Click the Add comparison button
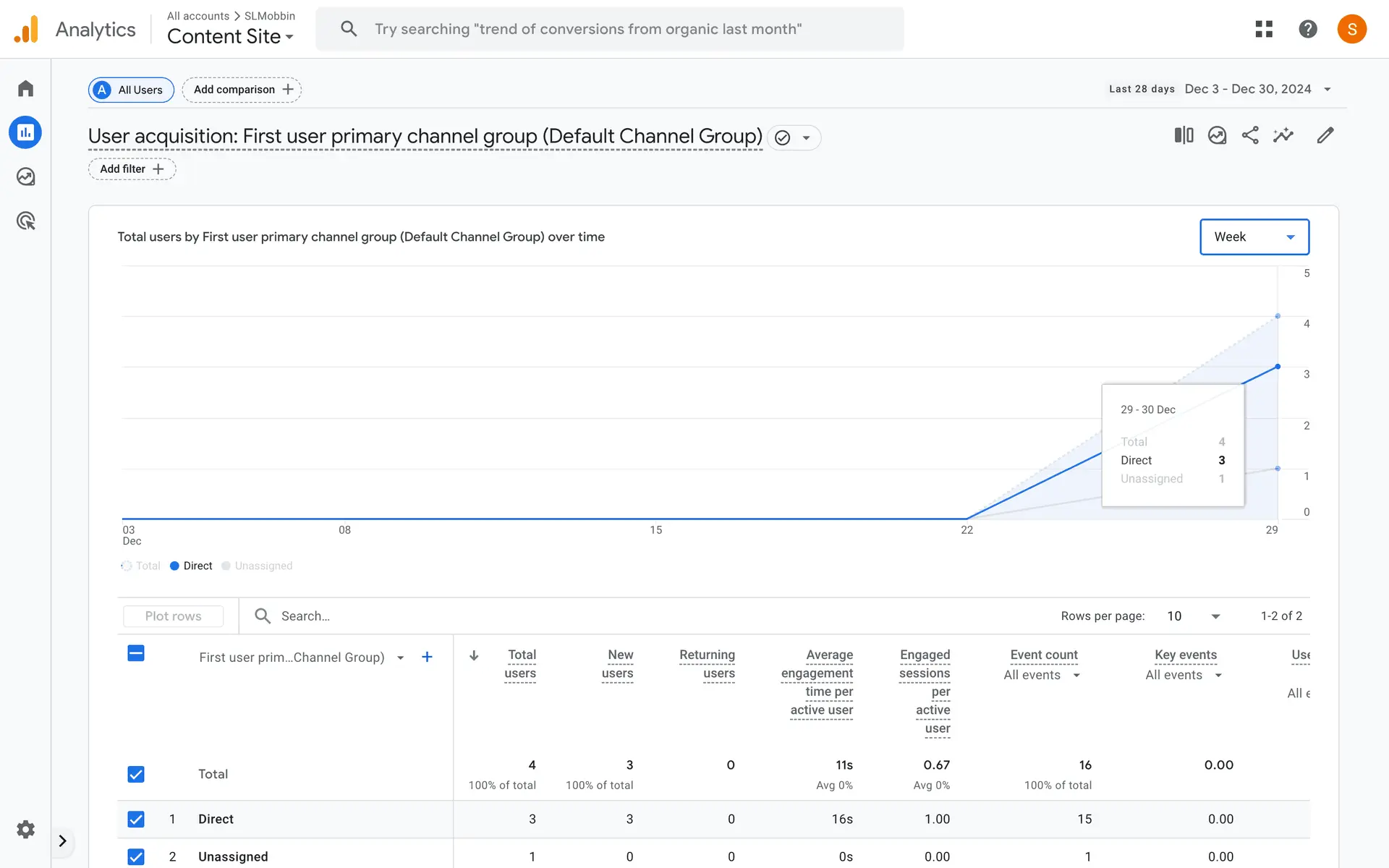The image size is (1389, 868). pos(242,90)
